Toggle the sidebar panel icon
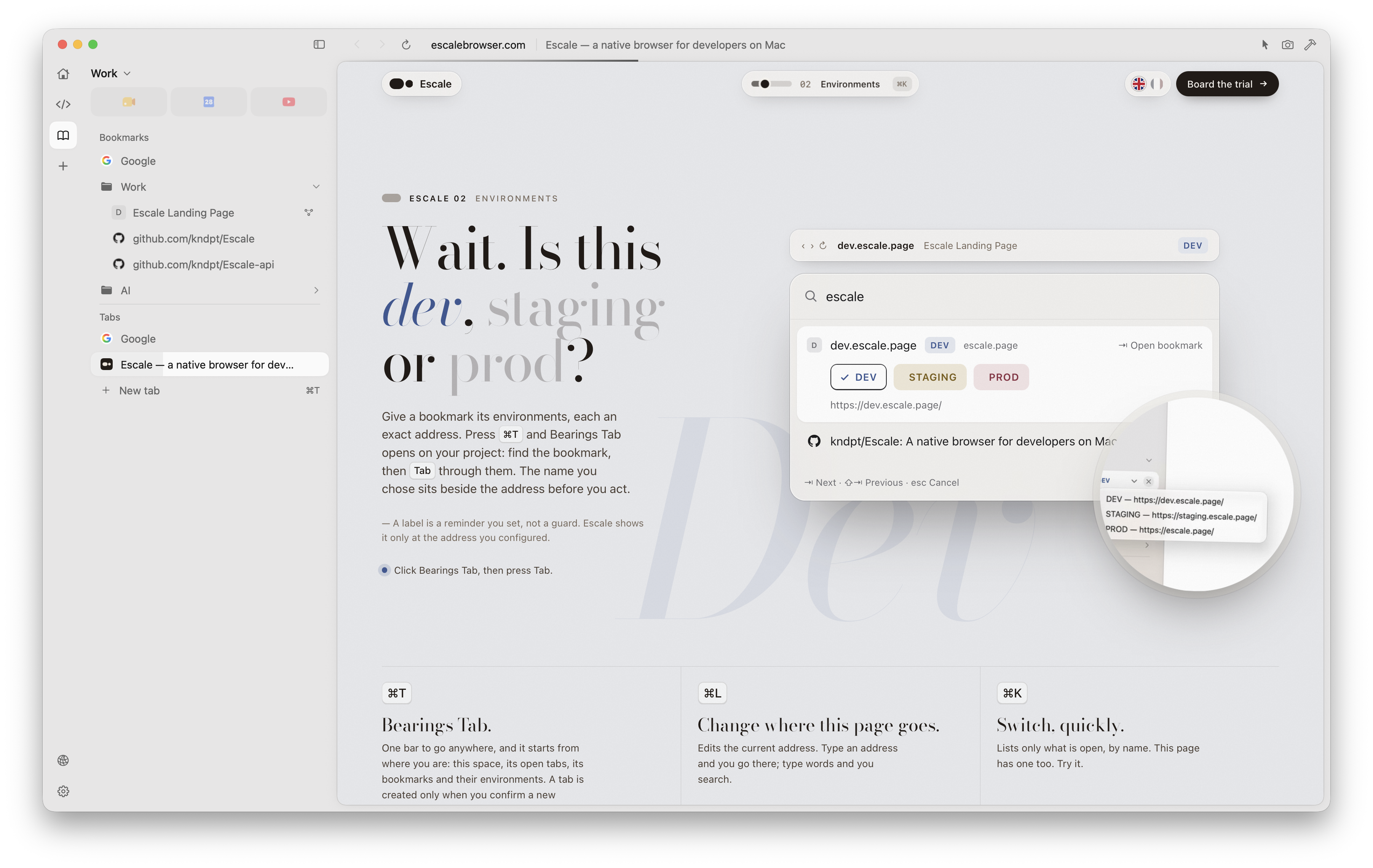 pyautogui.click(x=319, y=45)
